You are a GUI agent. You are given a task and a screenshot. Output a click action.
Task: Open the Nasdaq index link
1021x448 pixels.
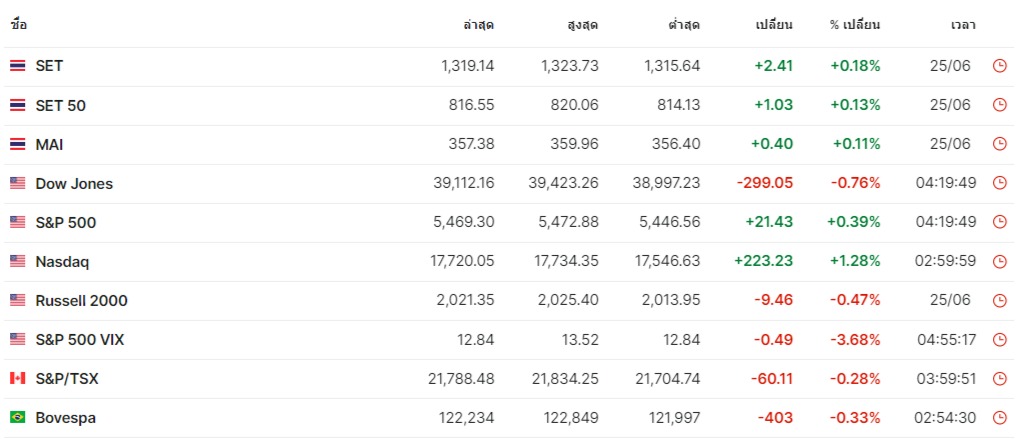62,261
